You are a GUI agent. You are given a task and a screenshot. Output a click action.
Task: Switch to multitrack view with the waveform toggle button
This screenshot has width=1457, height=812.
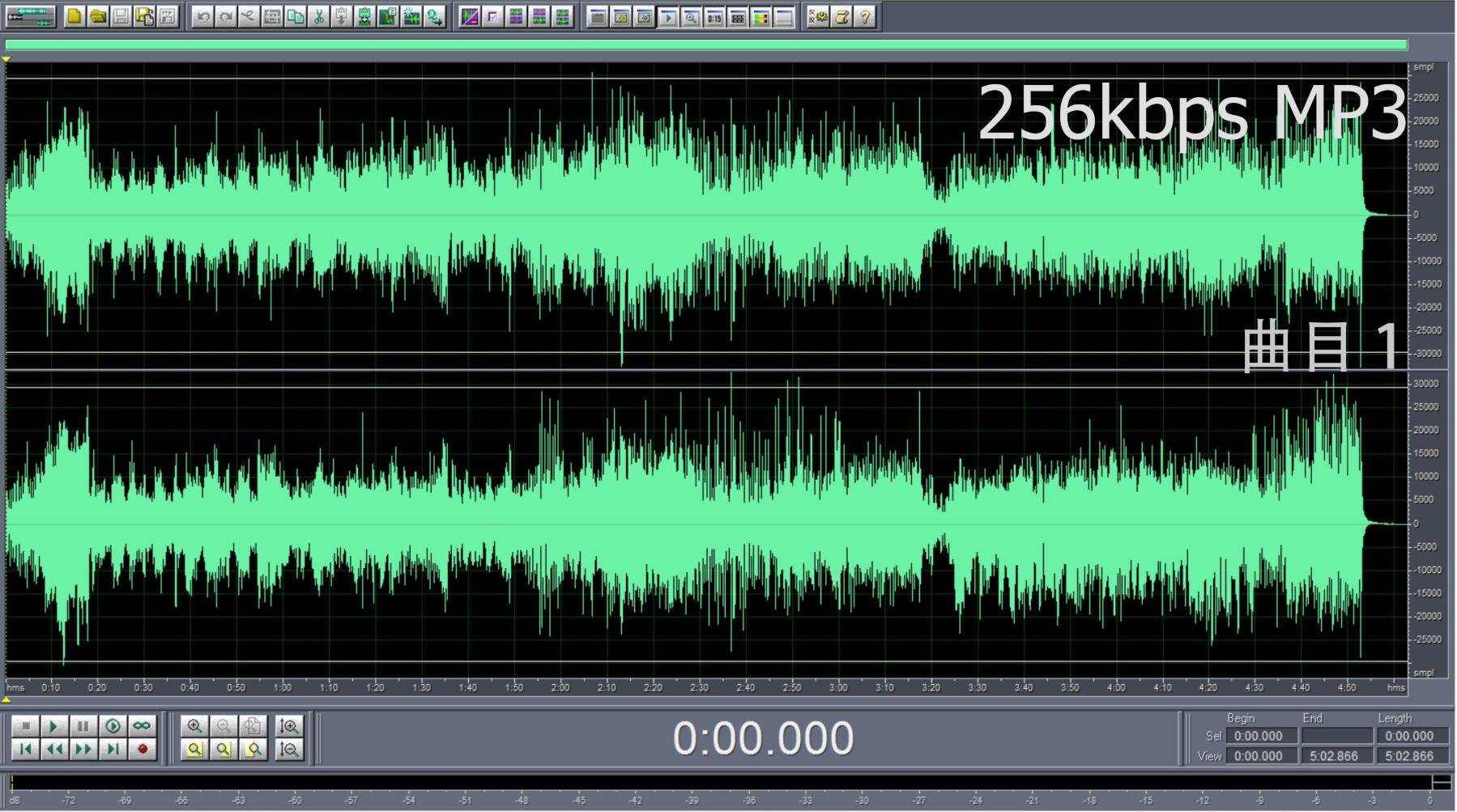point(30,16)
